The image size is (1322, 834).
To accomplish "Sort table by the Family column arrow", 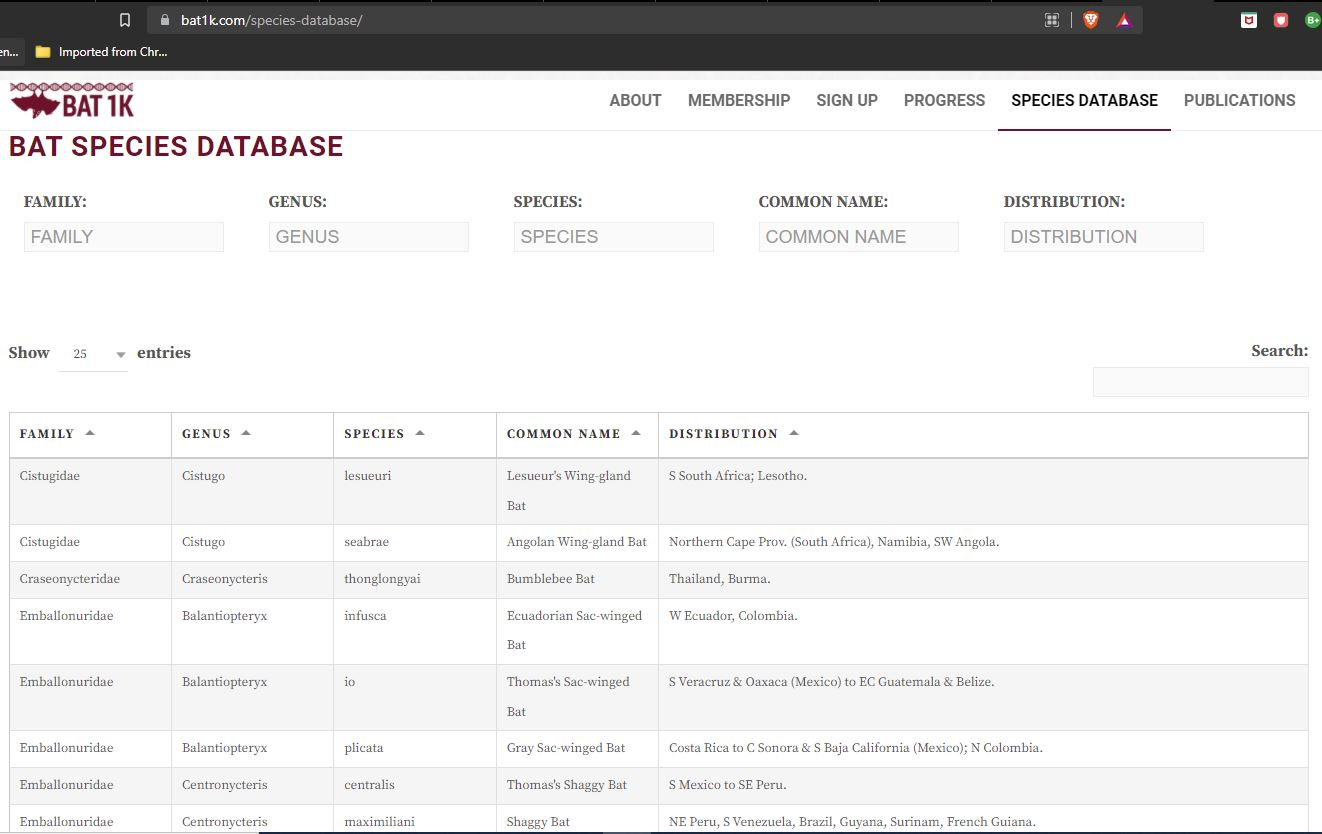I will (x=90, y=433).
